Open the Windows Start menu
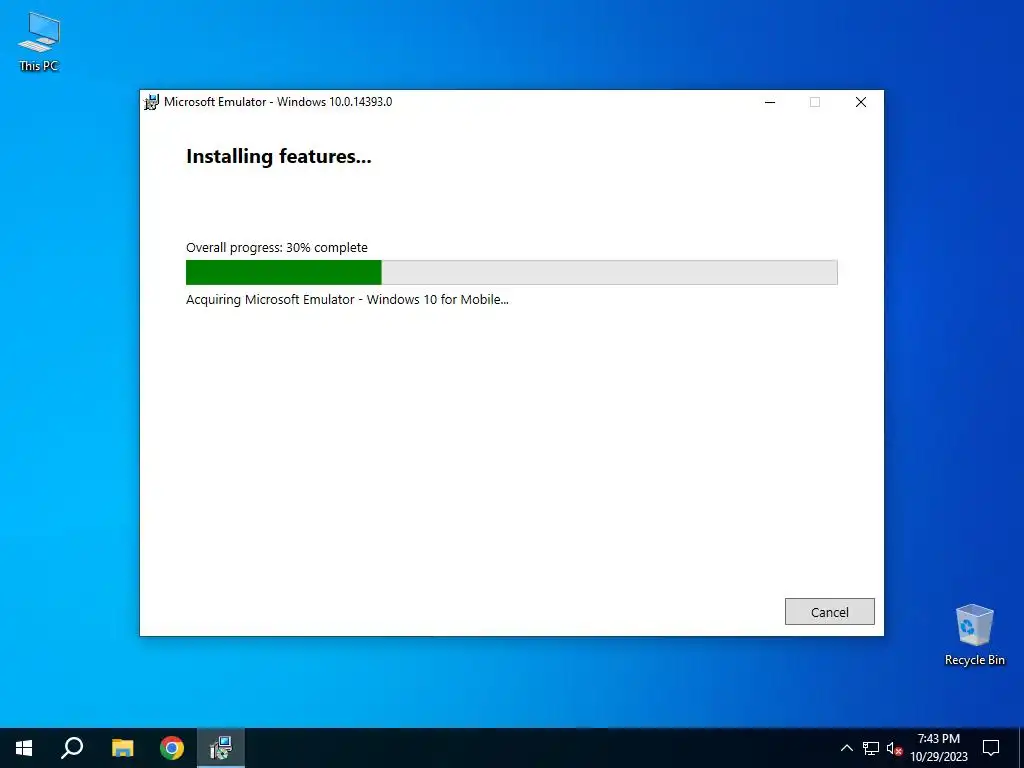 click(x=24, y=748)
